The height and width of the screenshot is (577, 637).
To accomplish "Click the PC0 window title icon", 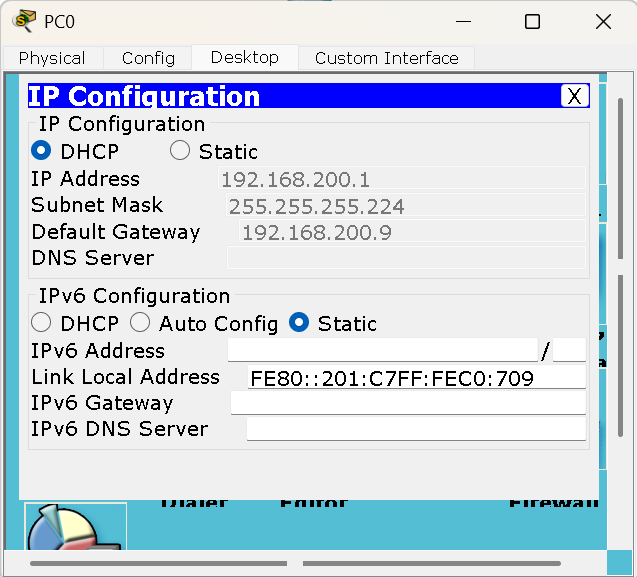I will coord(22,21).
